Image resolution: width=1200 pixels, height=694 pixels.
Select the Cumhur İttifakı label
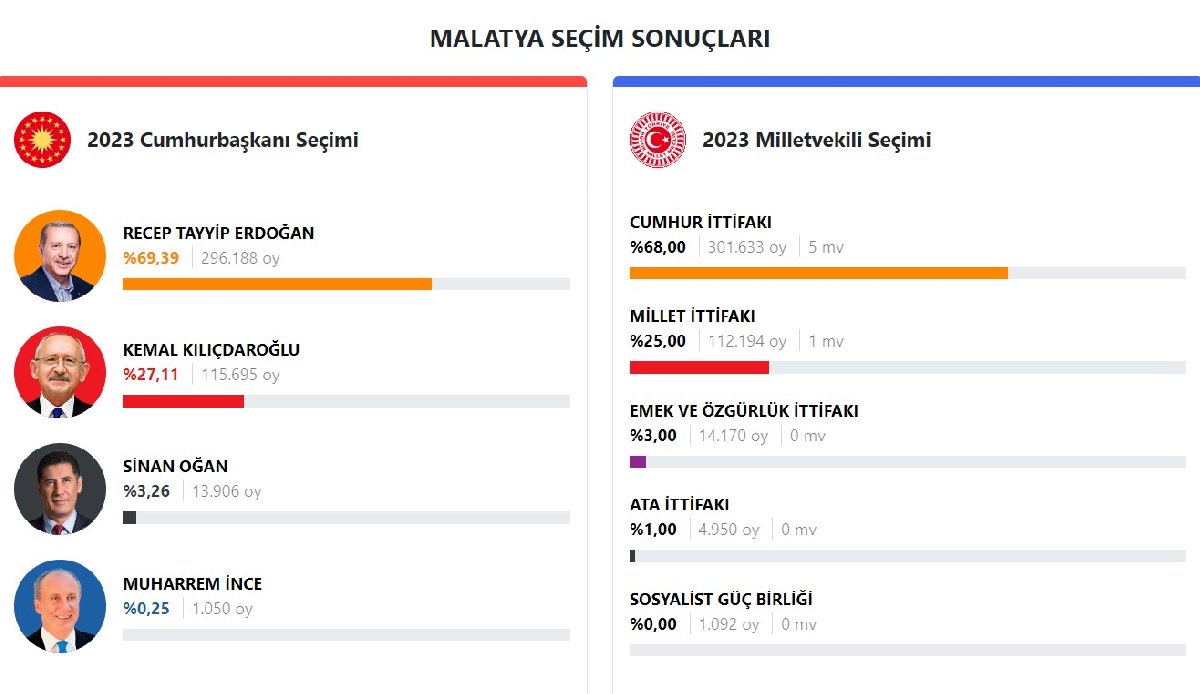(x=700, y=222)
